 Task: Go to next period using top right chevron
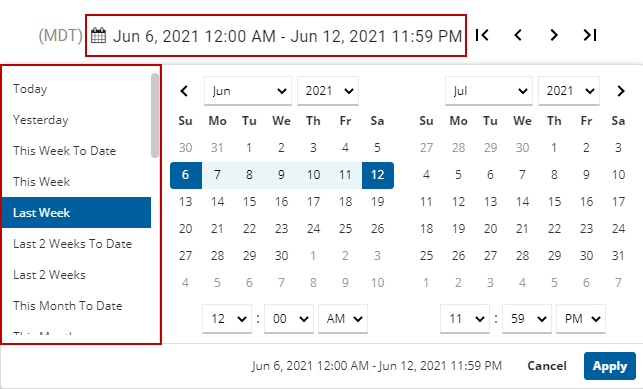[x=554, y=35]
